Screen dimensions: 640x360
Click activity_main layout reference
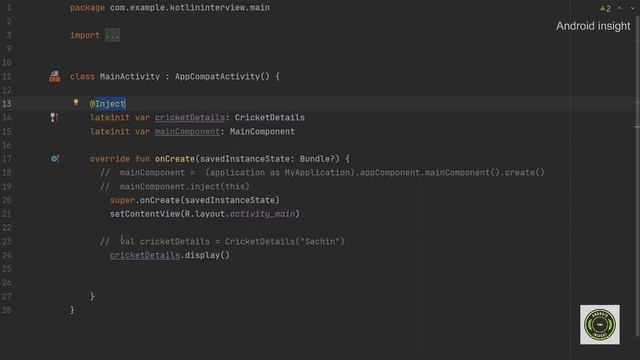(x=262, y=214)
